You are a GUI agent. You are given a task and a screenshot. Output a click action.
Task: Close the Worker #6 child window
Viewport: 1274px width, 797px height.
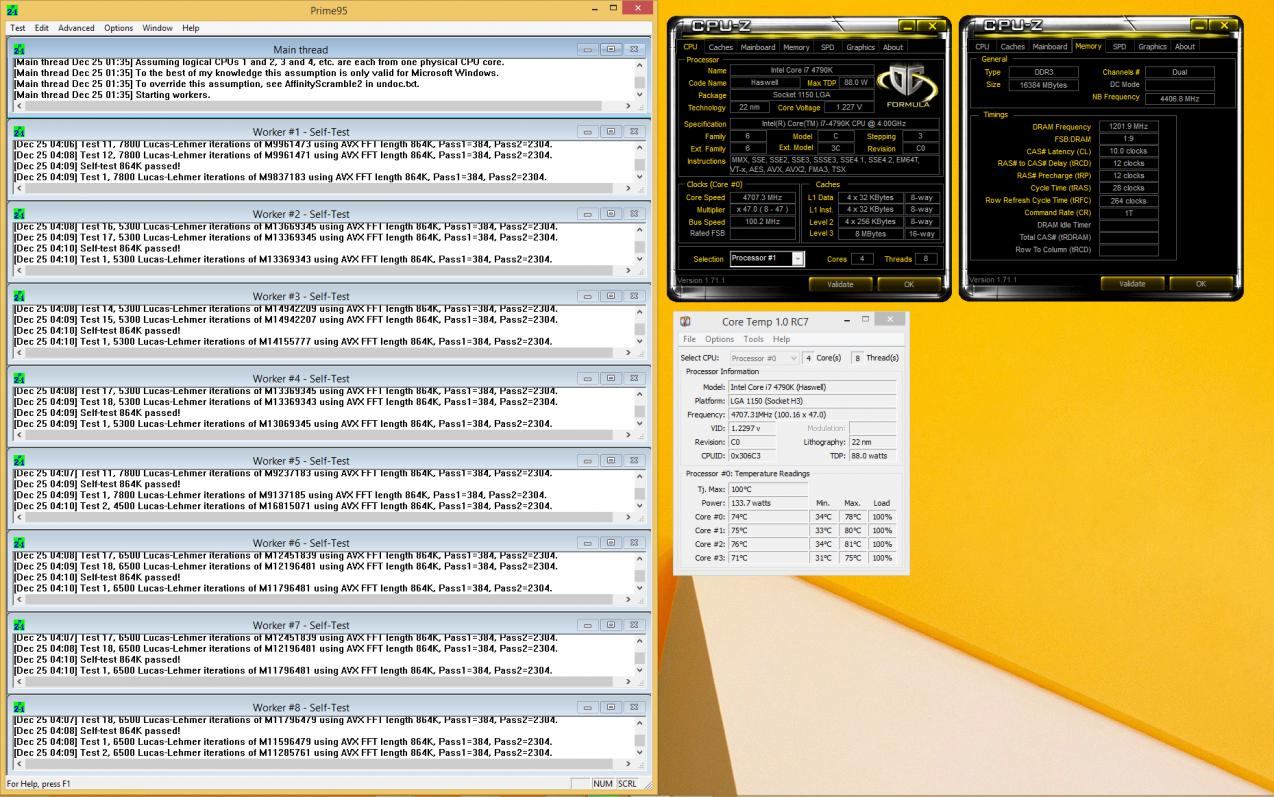(x=634, y=543)
